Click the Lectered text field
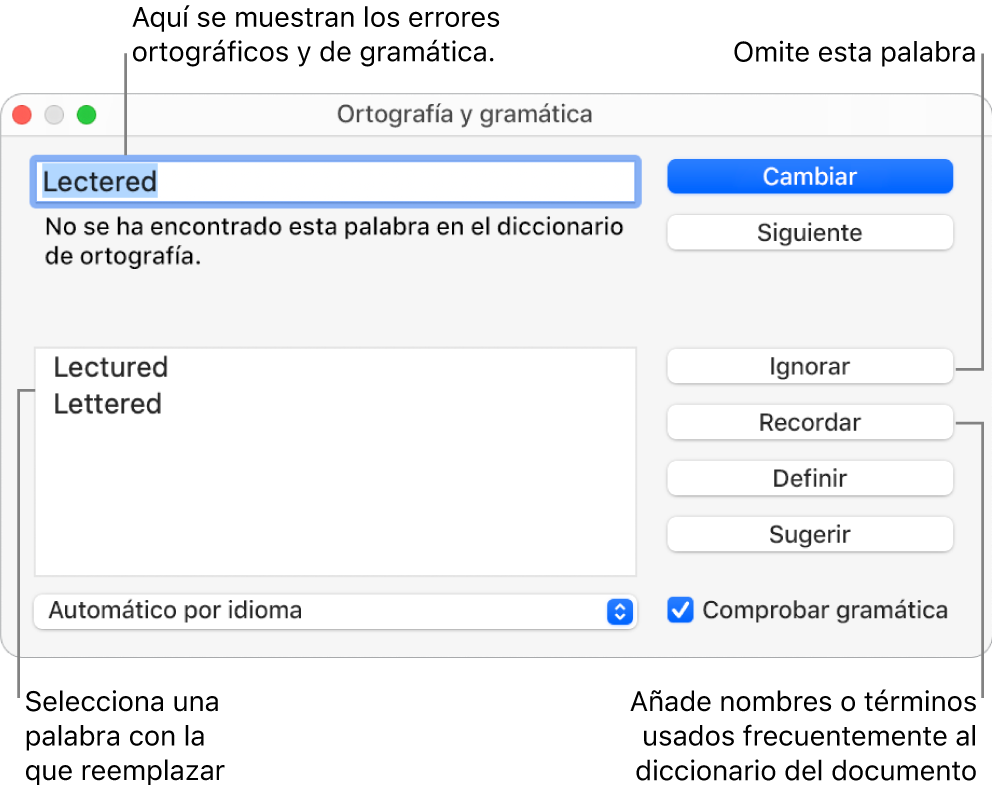992x793 pixels. tap(335, 182)
